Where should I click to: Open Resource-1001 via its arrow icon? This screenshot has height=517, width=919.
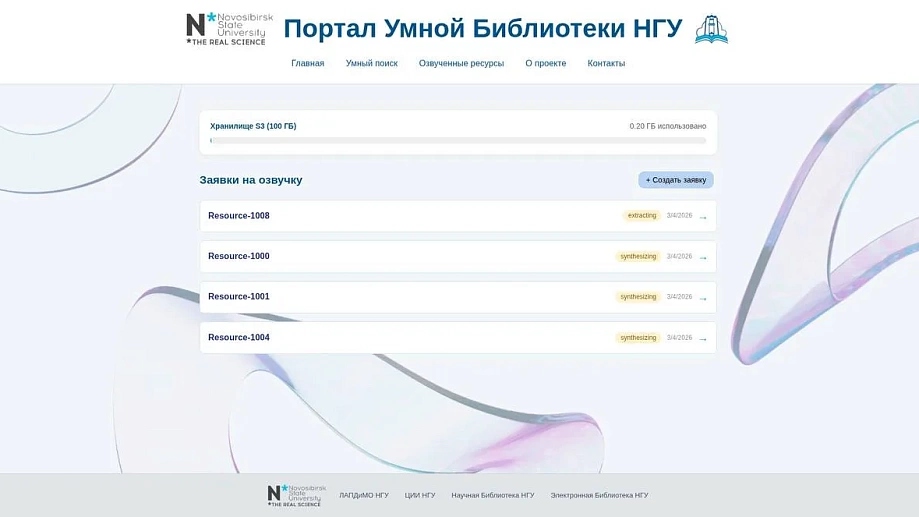click(703, 298)
